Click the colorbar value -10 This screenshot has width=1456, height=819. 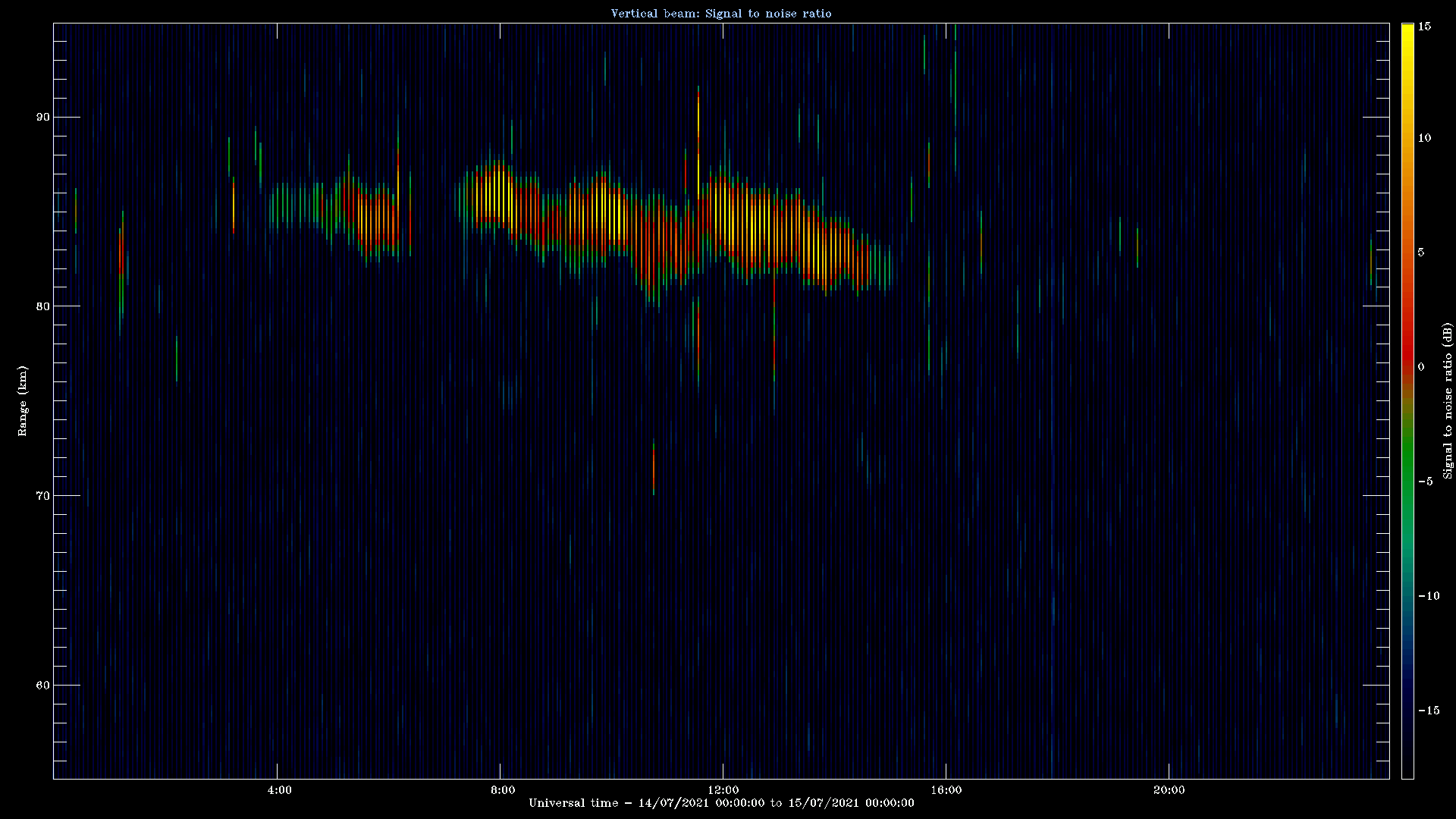point(1428,596)
